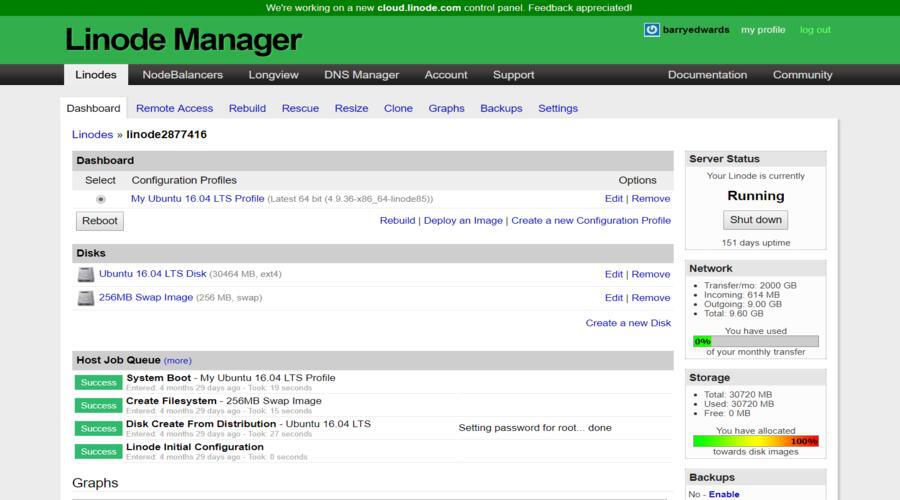Click Create a new Disk link

[x=628, y=323]
